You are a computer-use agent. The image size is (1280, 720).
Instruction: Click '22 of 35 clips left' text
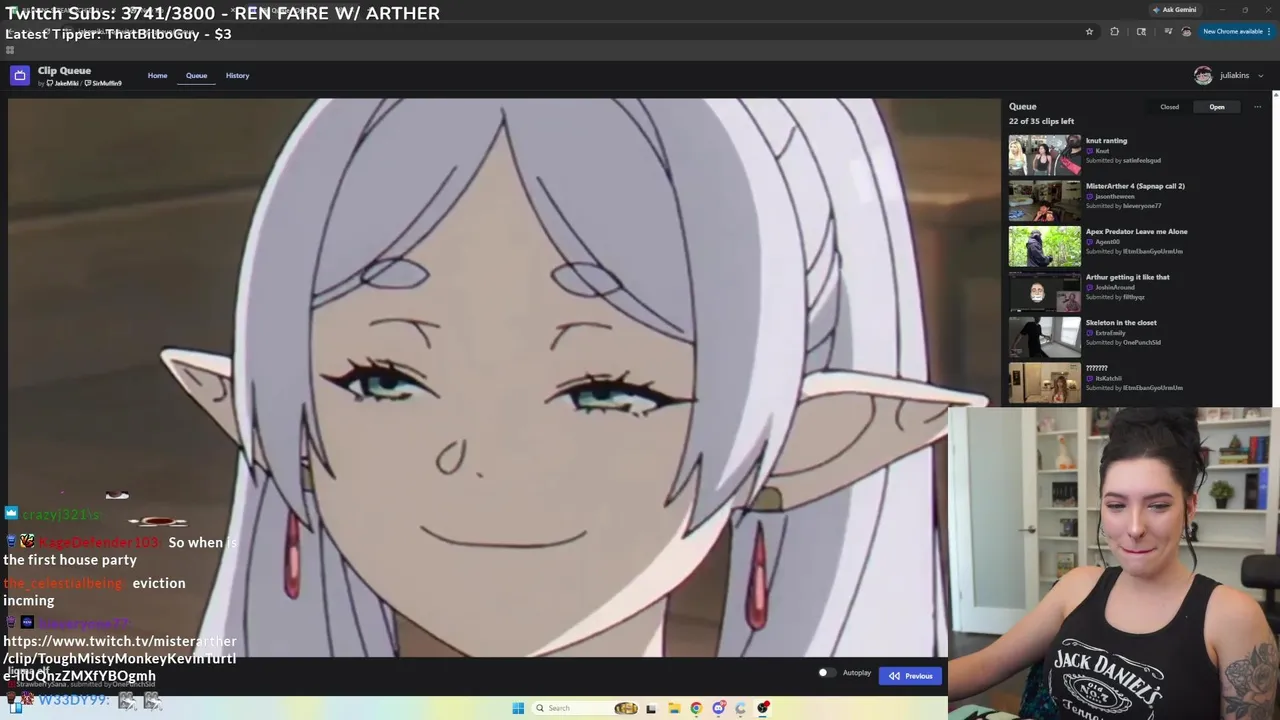tap(1041, 122)
